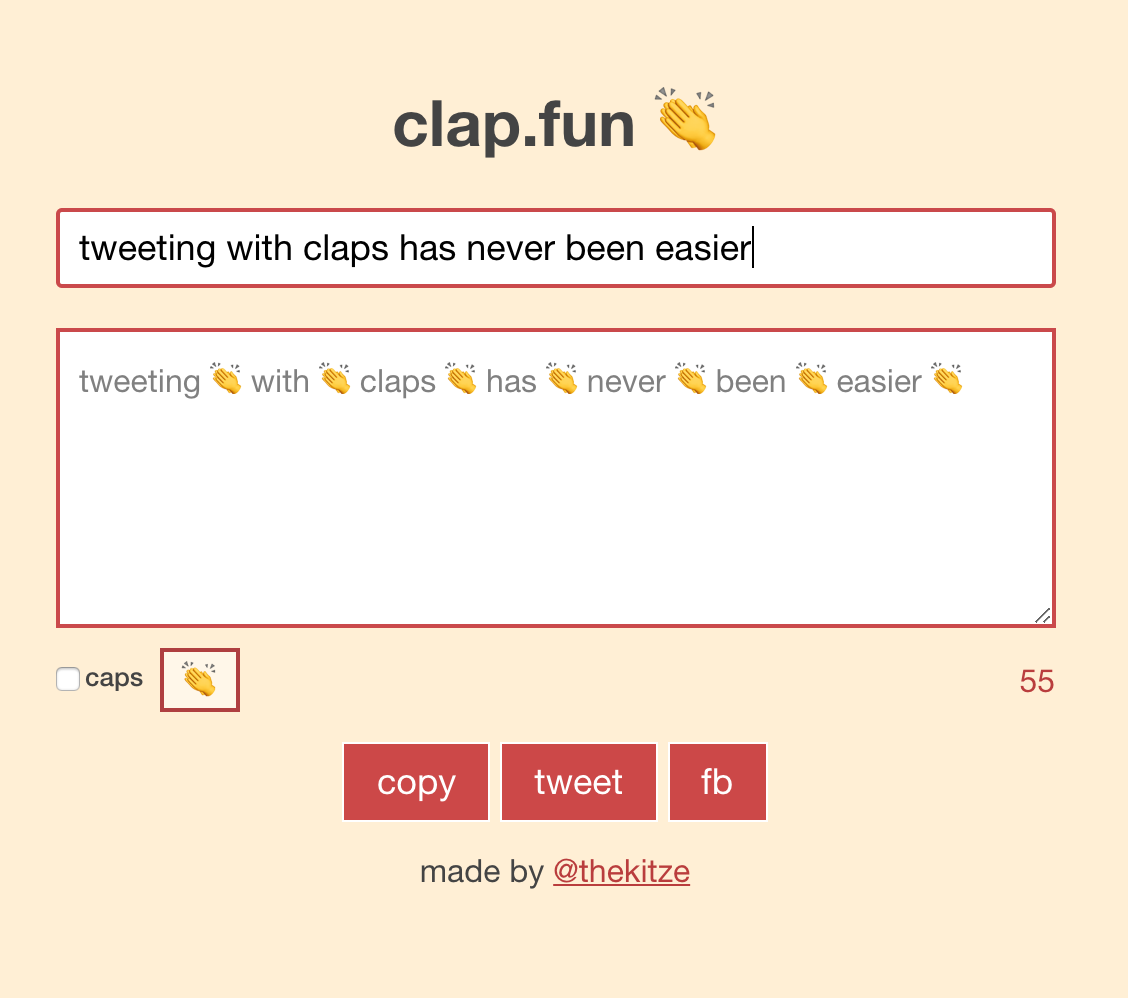The width and height of the screenshot is (1128, 998).
Task: Share the clapified text via the fb button
Action: pyautogui.click(x=717, y=782)
